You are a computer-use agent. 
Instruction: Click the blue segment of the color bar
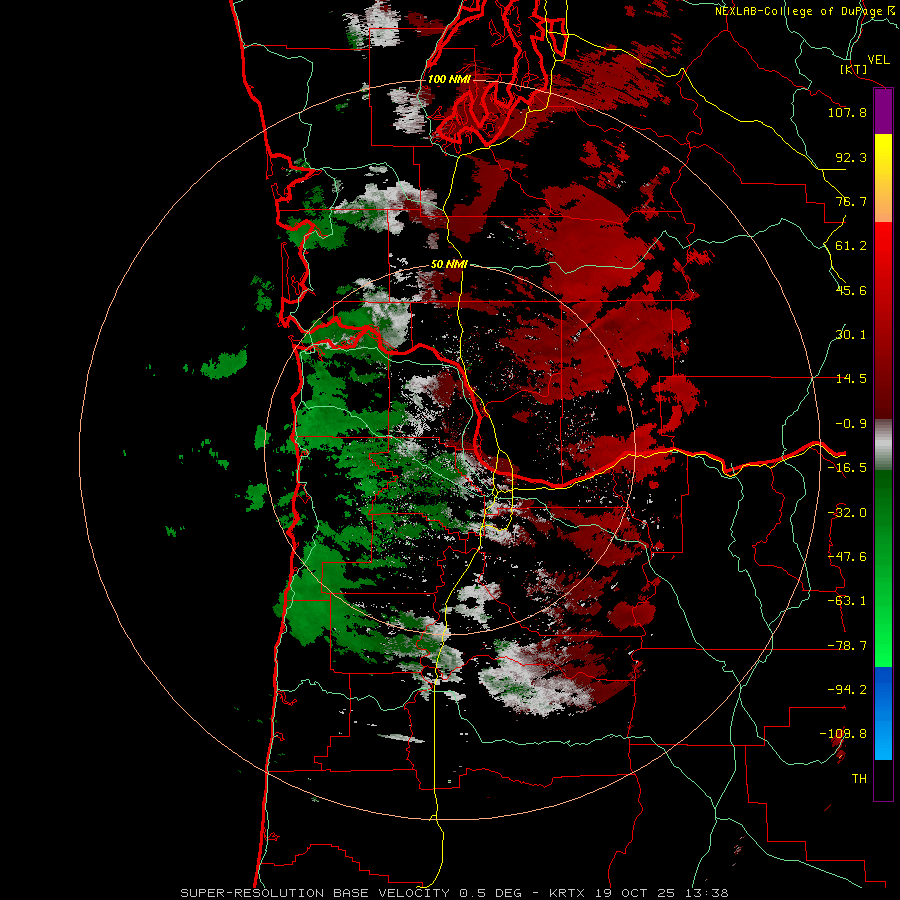[x=883, y=713]
